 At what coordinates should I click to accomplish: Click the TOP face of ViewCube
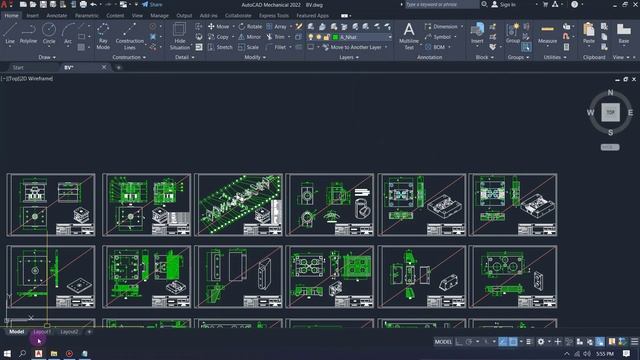click(x=610, y=112)
